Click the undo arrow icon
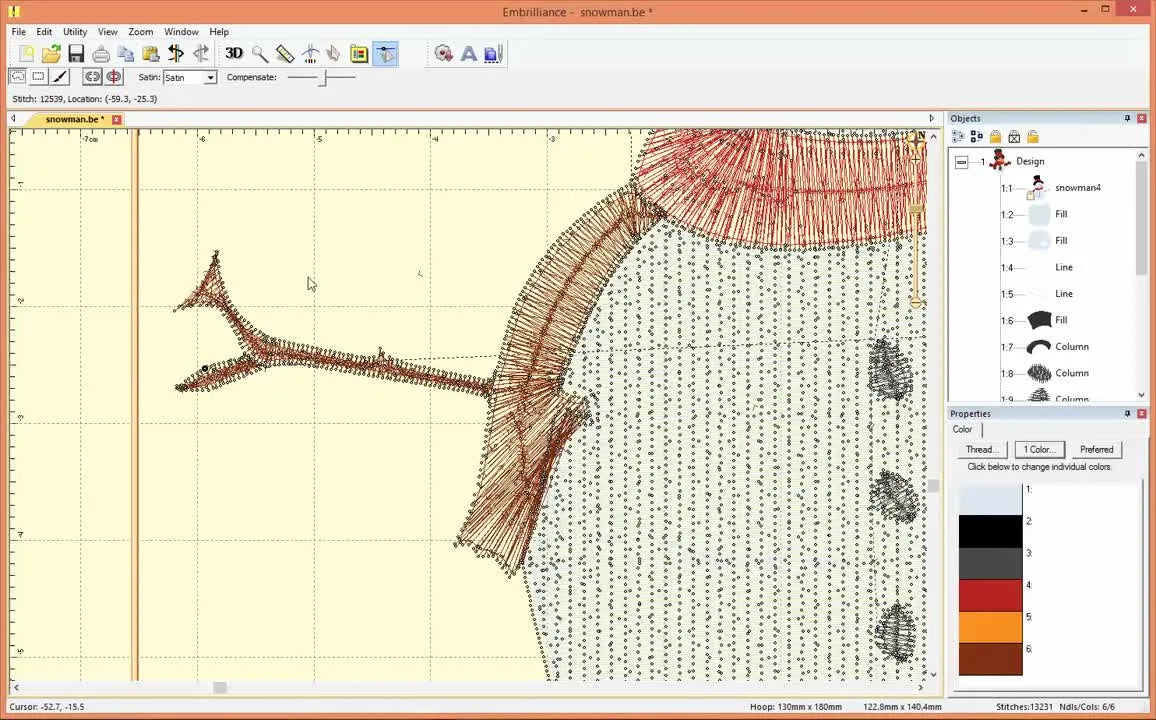Screen dimensions: 1156x720 (x=175, y=53)
